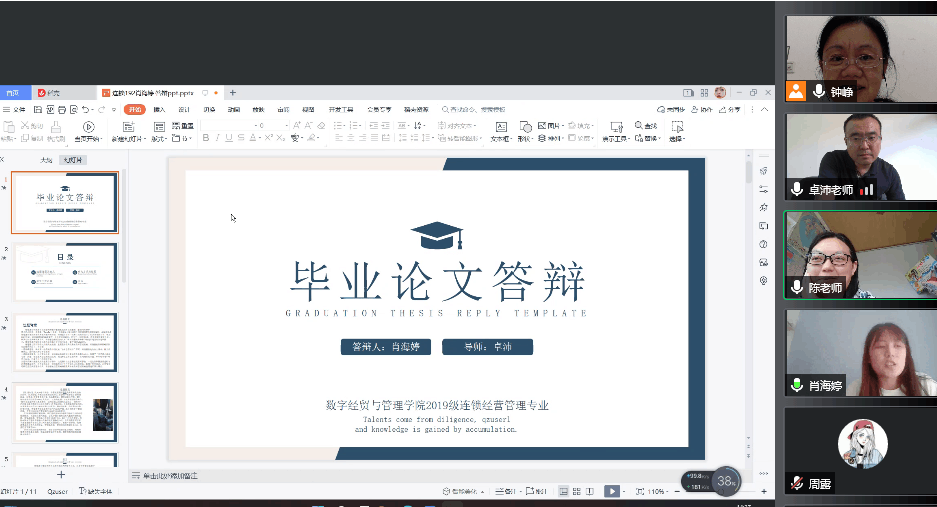Viewport: 937px width, 507px height.
Task: Open the 插入 (Insert) ribbon tab
Action: [x=159, y=109]
